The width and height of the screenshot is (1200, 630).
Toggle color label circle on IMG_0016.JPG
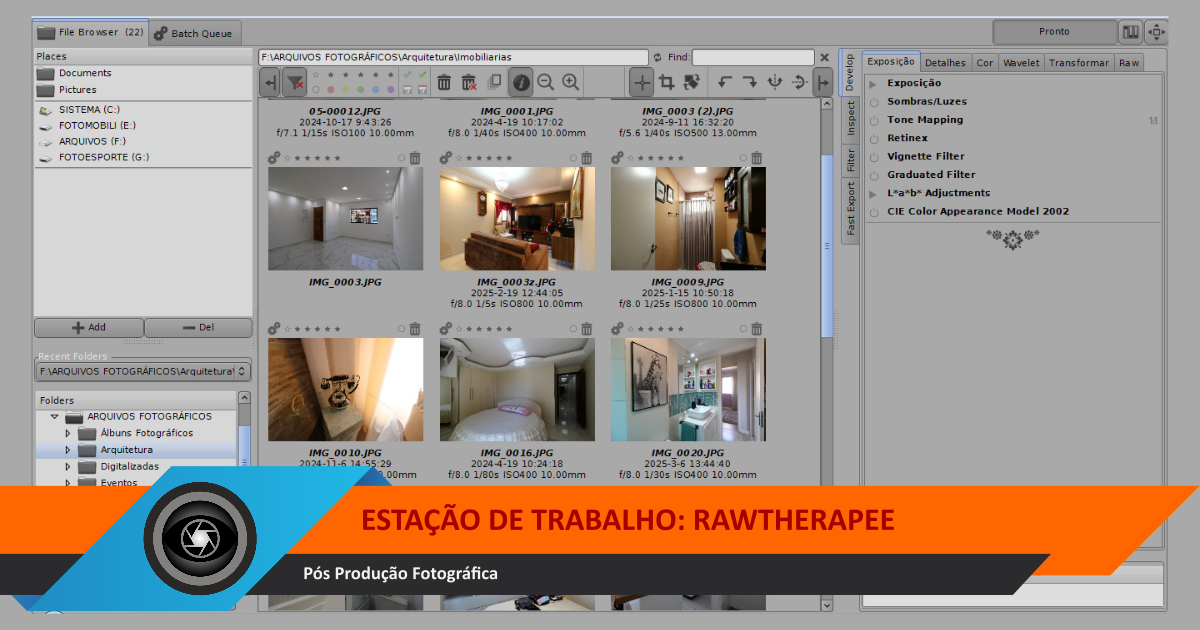[x=573, y=328]
